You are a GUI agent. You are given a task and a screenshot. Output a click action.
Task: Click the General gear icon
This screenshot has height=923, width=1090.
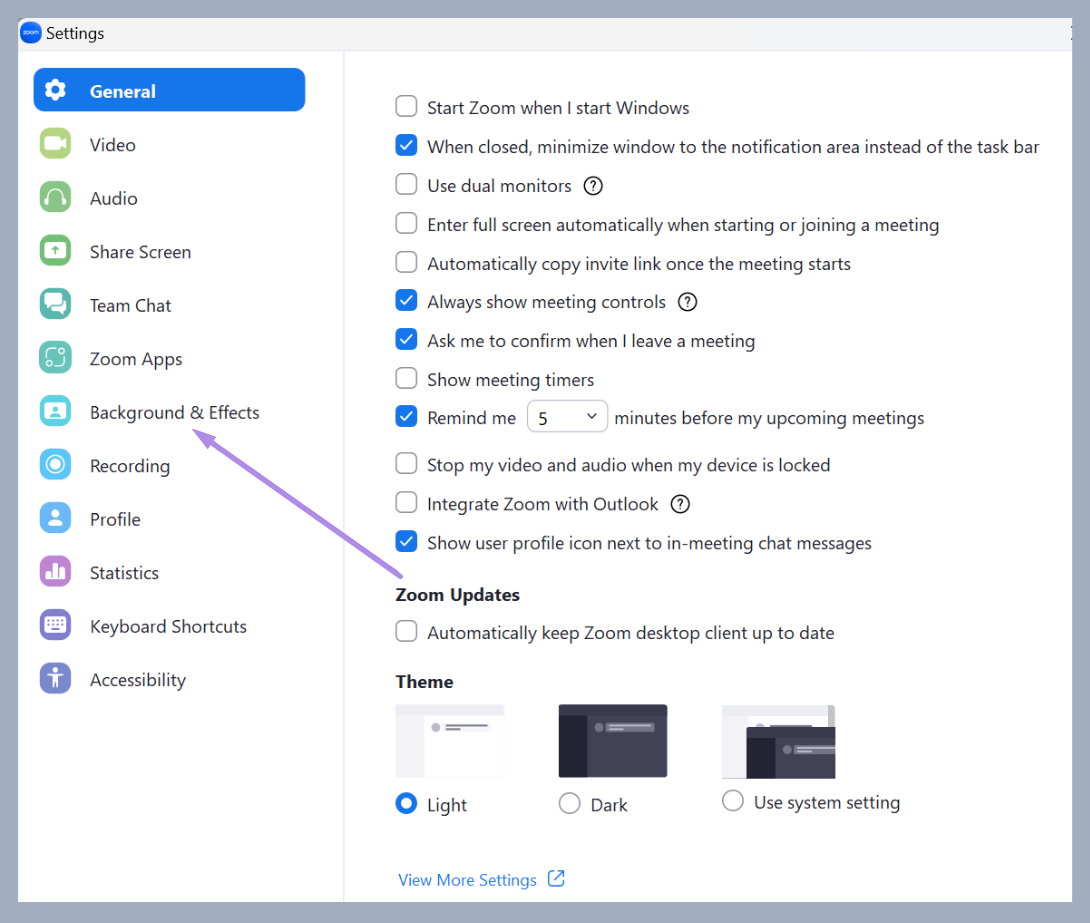coord(55,90)
